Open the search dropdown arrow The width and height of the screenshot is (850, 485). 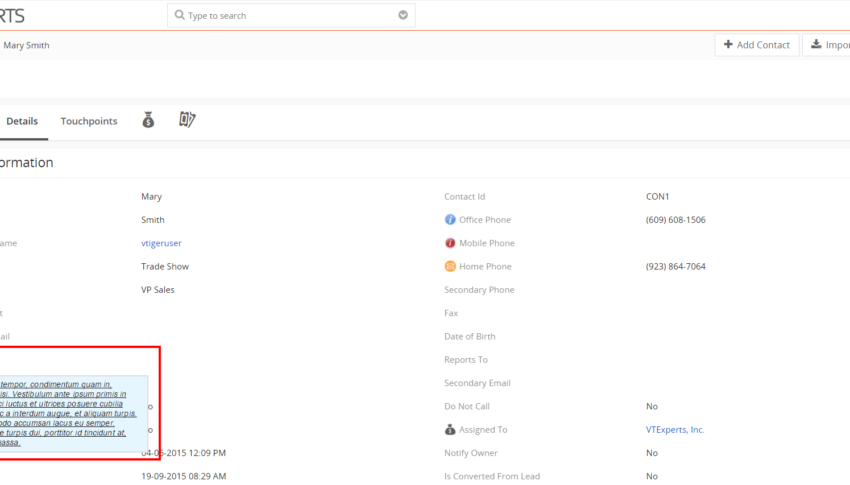tap(403, 15)
